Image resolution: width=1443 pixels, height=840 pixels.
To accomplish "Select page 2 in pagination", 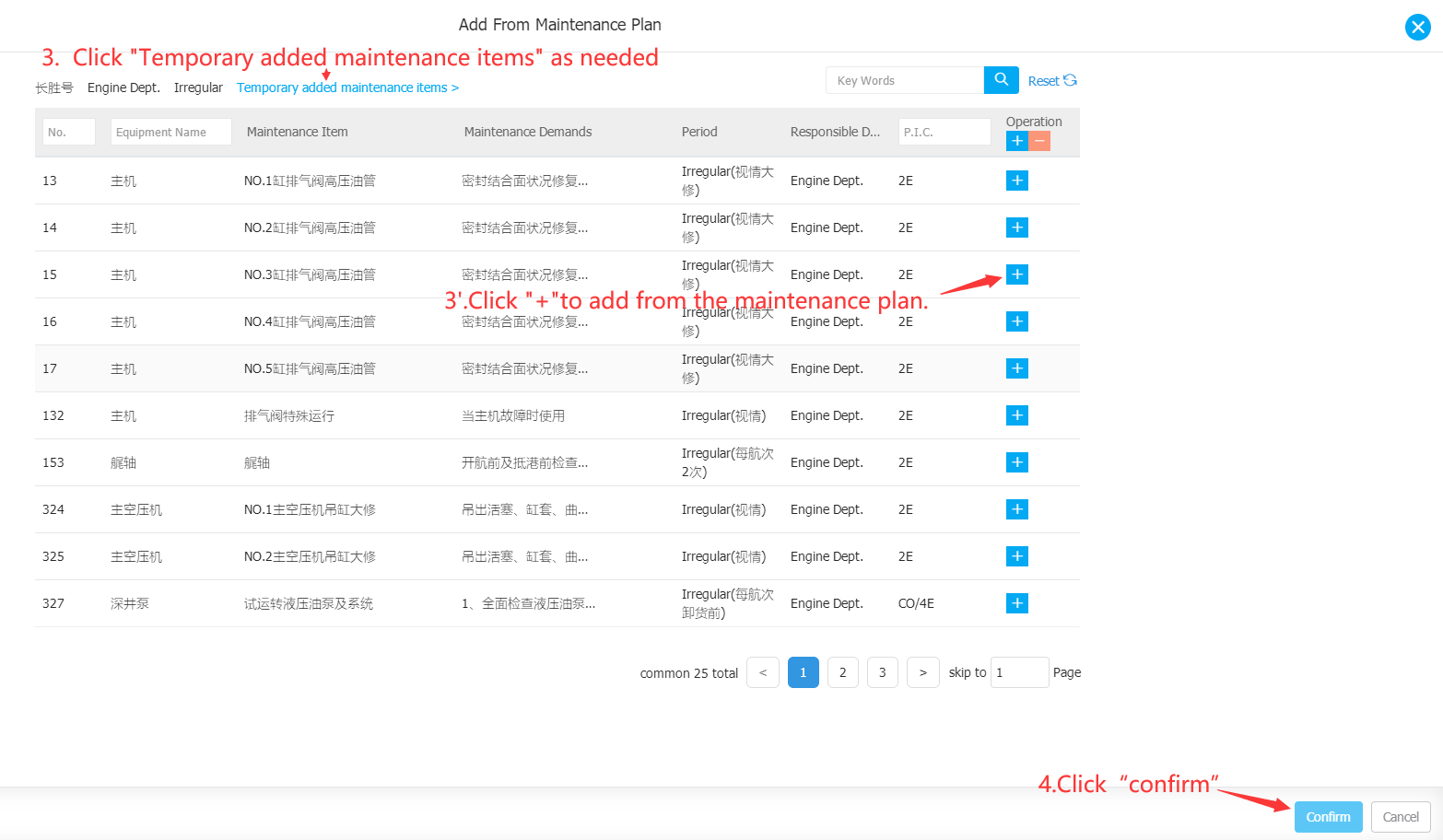I will pyautogui.click(x=843, y=672).
